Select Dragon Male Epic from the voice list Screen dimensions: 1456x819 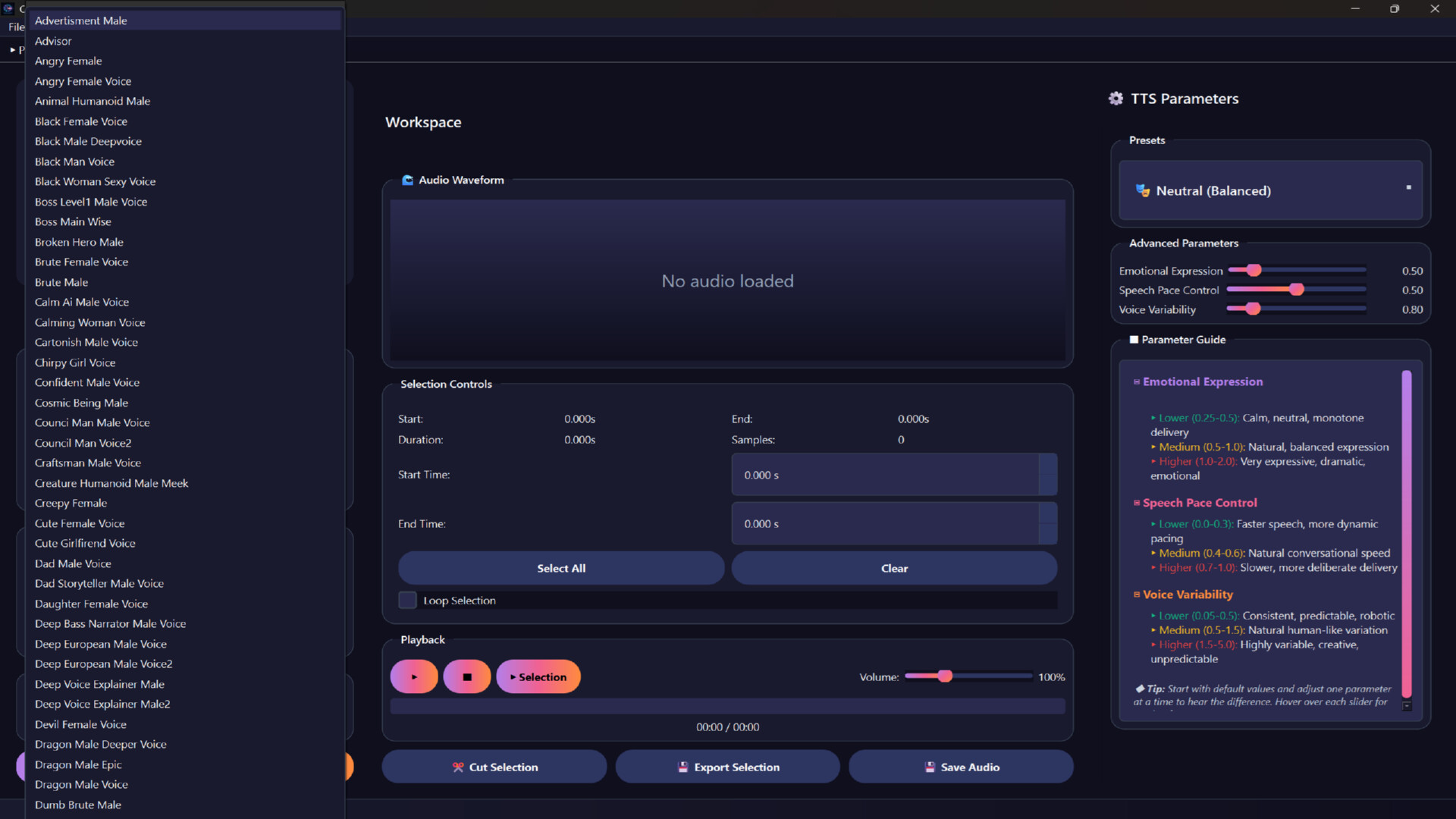click(x=78, y=764)
